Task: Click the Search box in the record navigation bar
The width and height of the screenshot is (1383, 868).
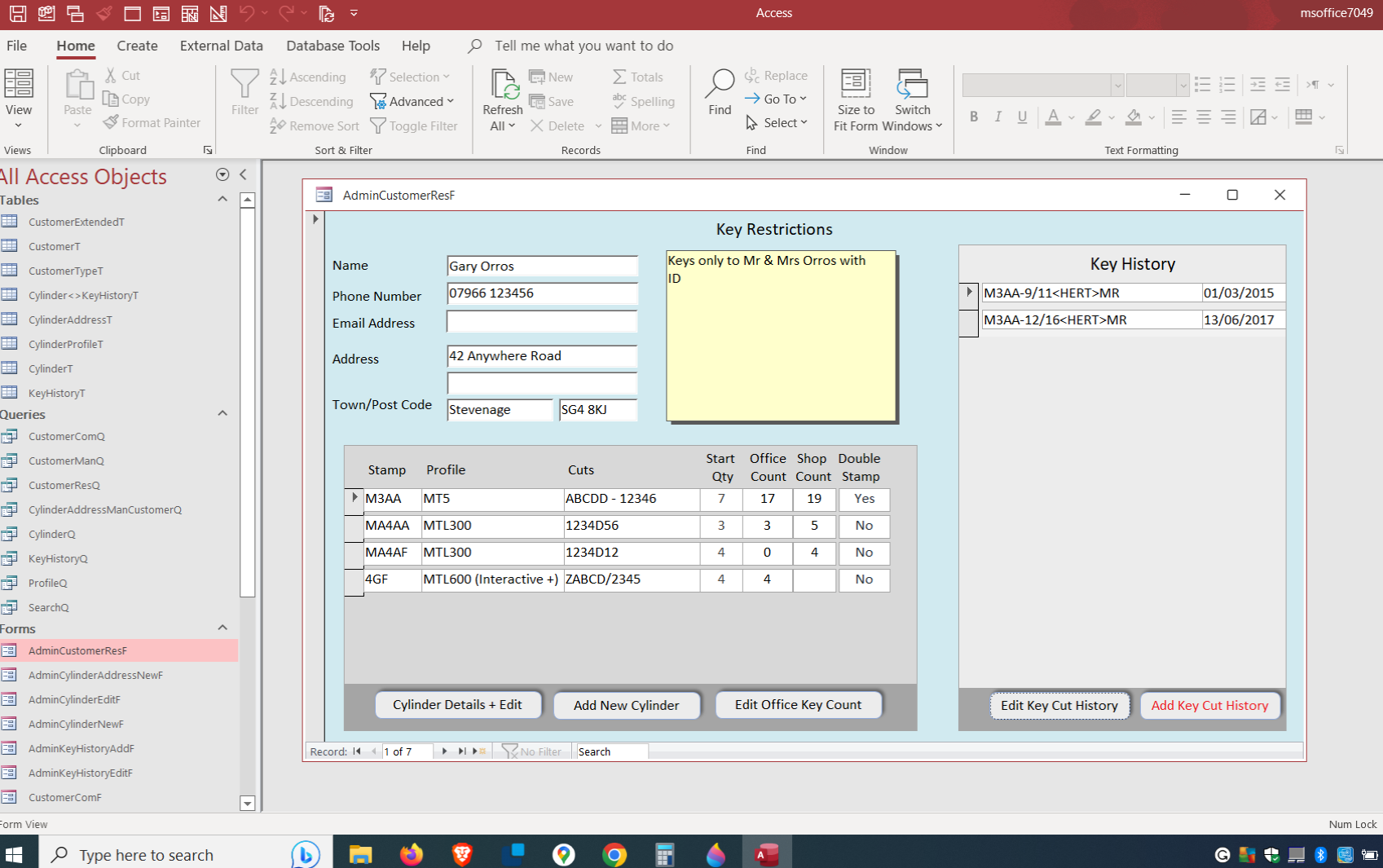Action: pos(610,751)
